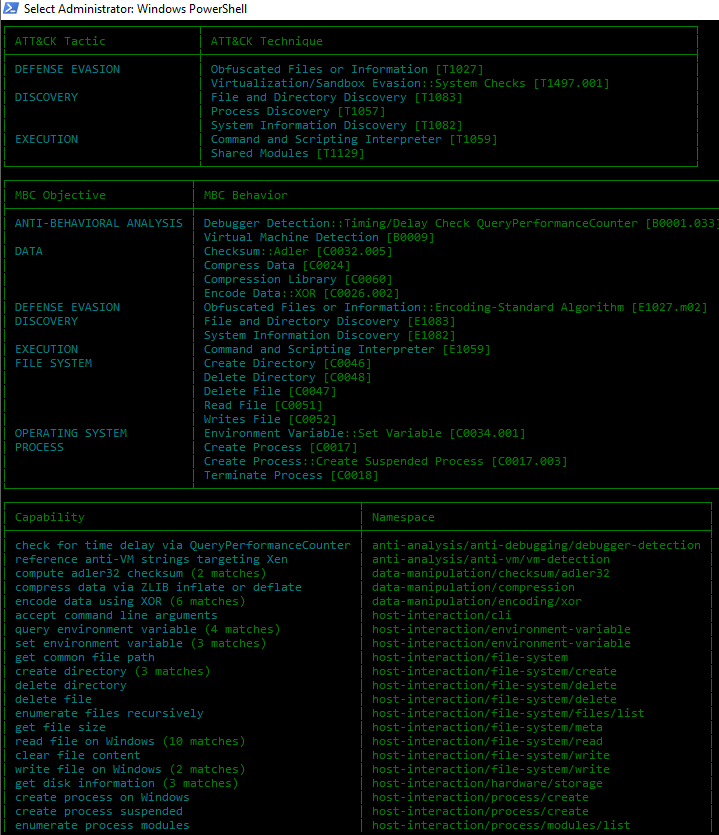719x835 pixels.
Task: Click the 'Namespace' column header
Action: 403,517
